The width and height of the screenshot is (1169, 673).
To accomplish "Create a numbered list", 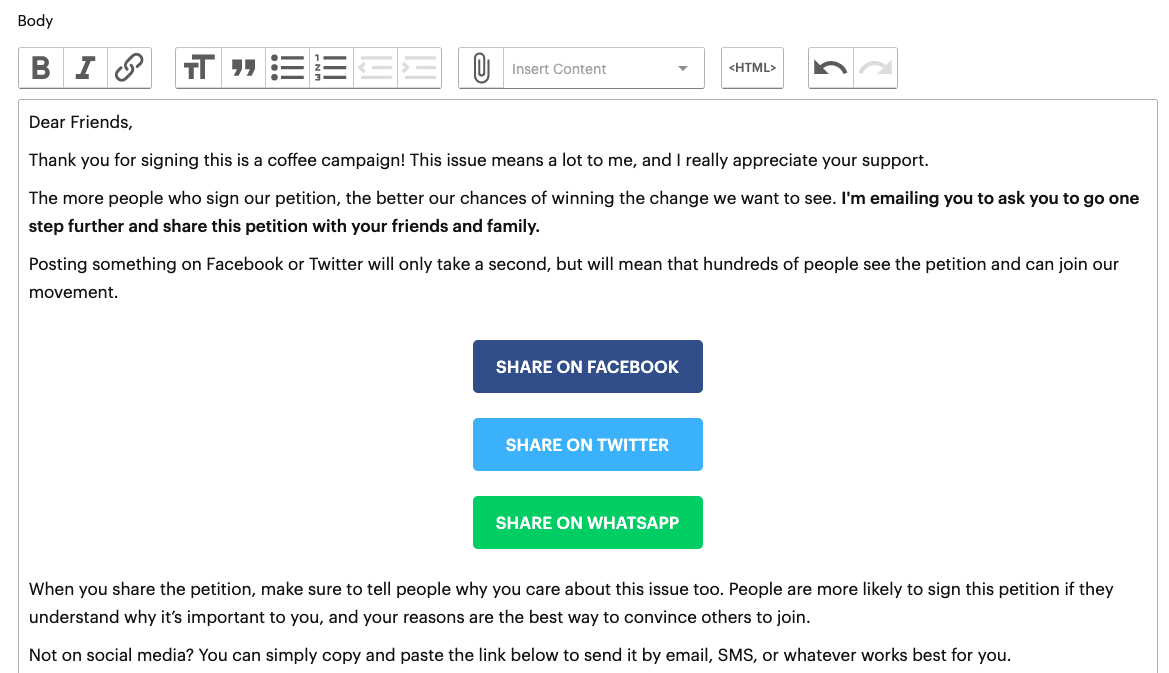I will pos(330,68).
